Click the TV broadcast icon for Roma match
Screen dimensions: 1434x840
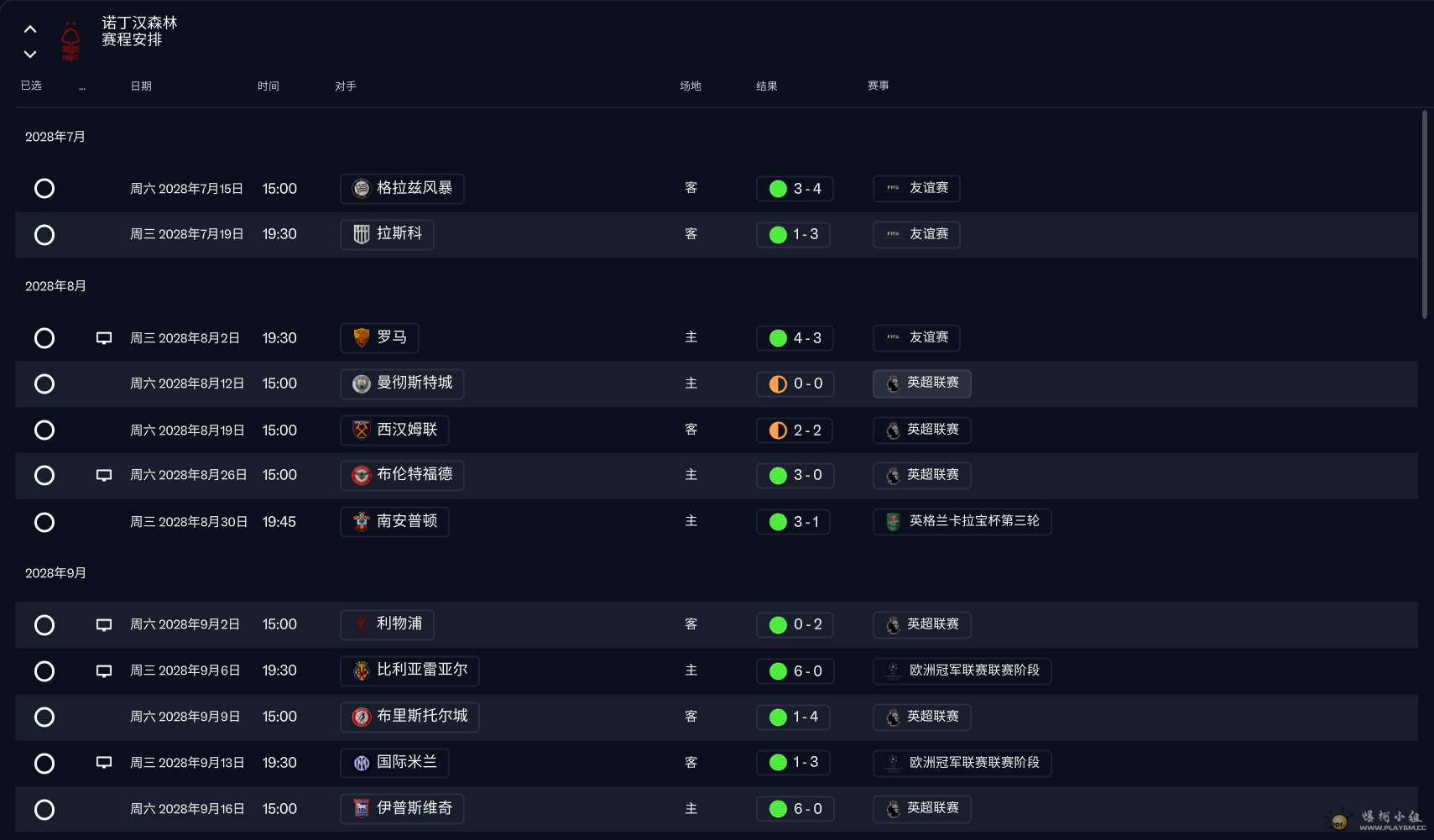click(104, 338)
